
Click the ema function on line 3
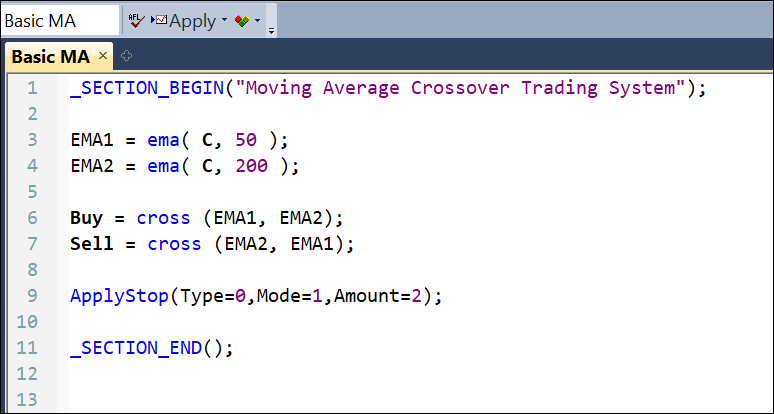[164, 140]
